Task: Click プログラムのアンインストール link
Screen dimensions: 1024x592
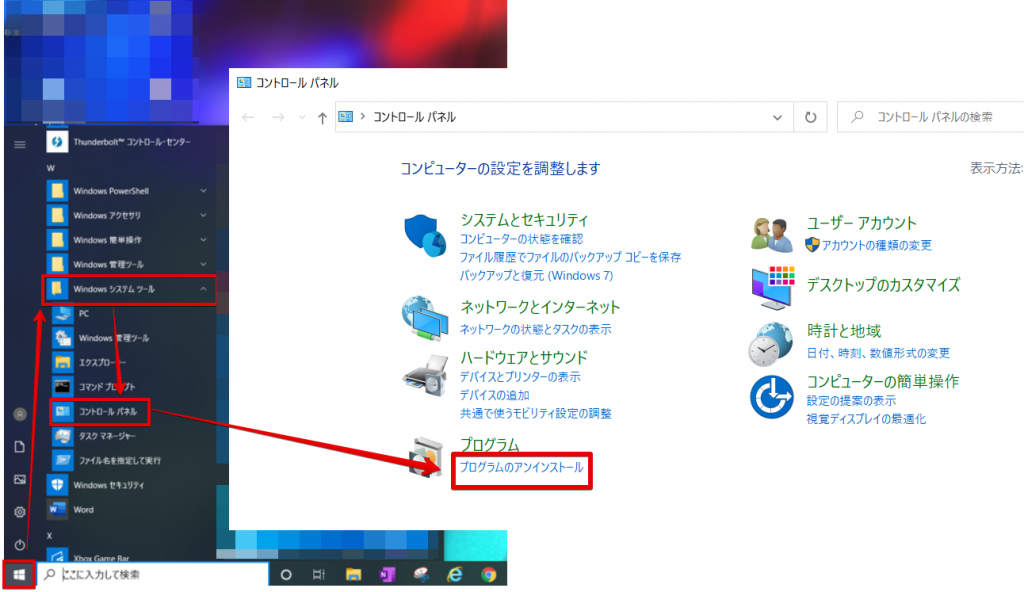Action: [522, 467]
